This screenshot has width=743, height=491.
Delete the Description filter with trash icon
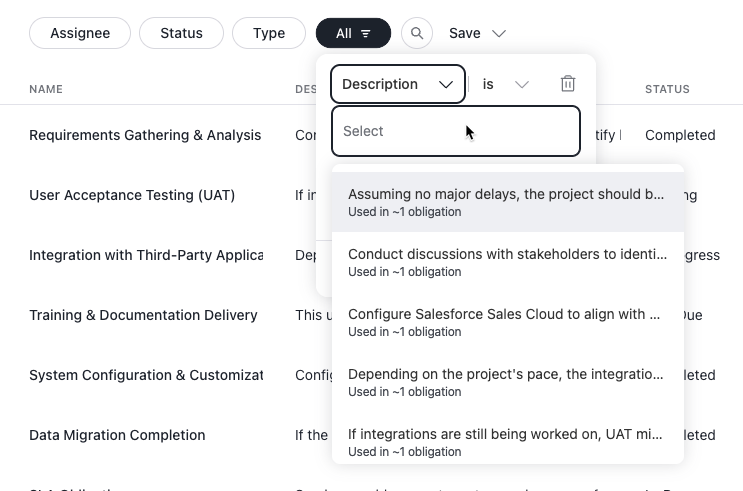tap(568, 84)
